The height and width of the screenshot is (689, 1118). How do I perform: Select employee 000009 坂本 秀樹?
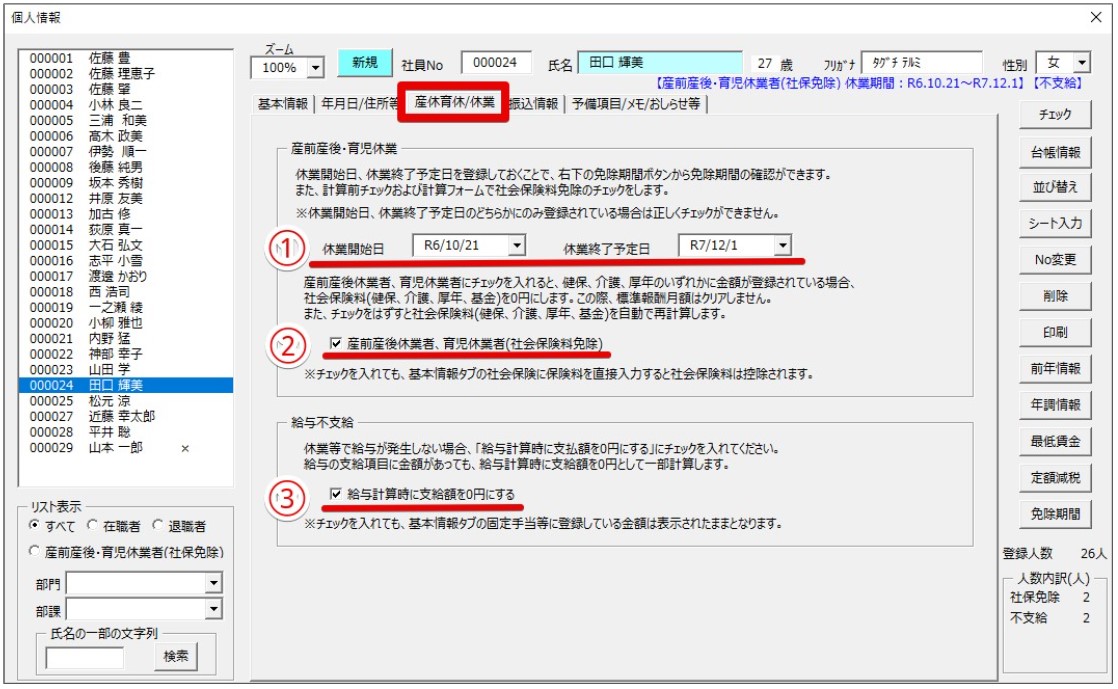[125, 183]
